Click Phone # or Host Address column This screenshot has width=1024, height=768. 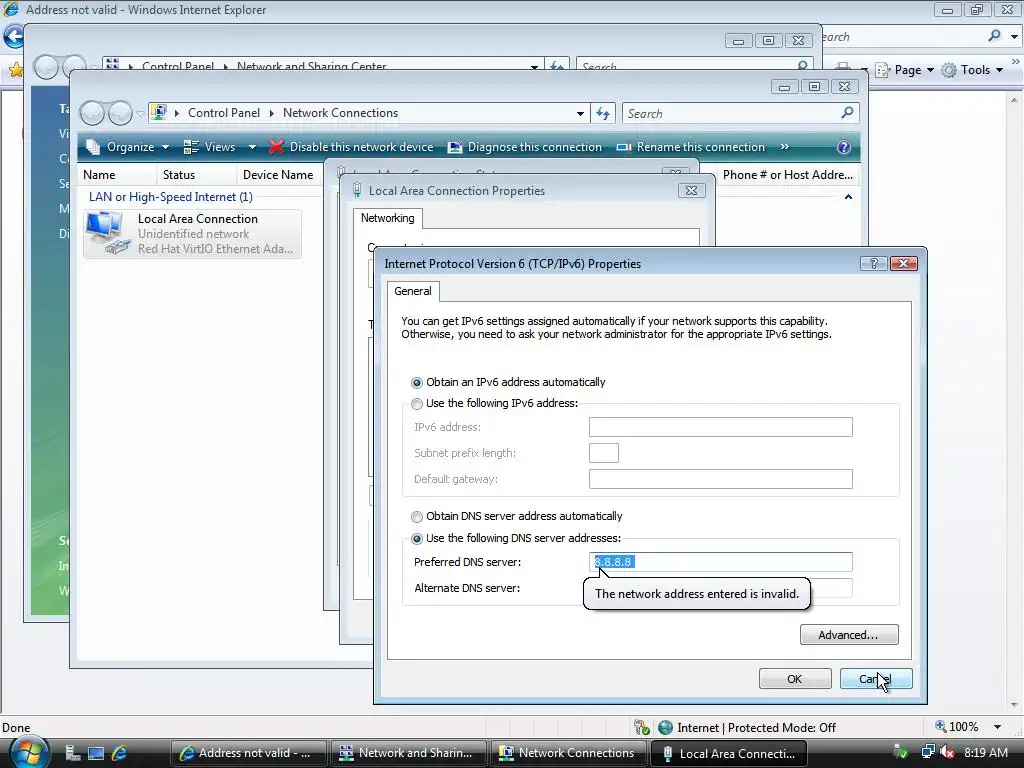(x=788, y=175)
